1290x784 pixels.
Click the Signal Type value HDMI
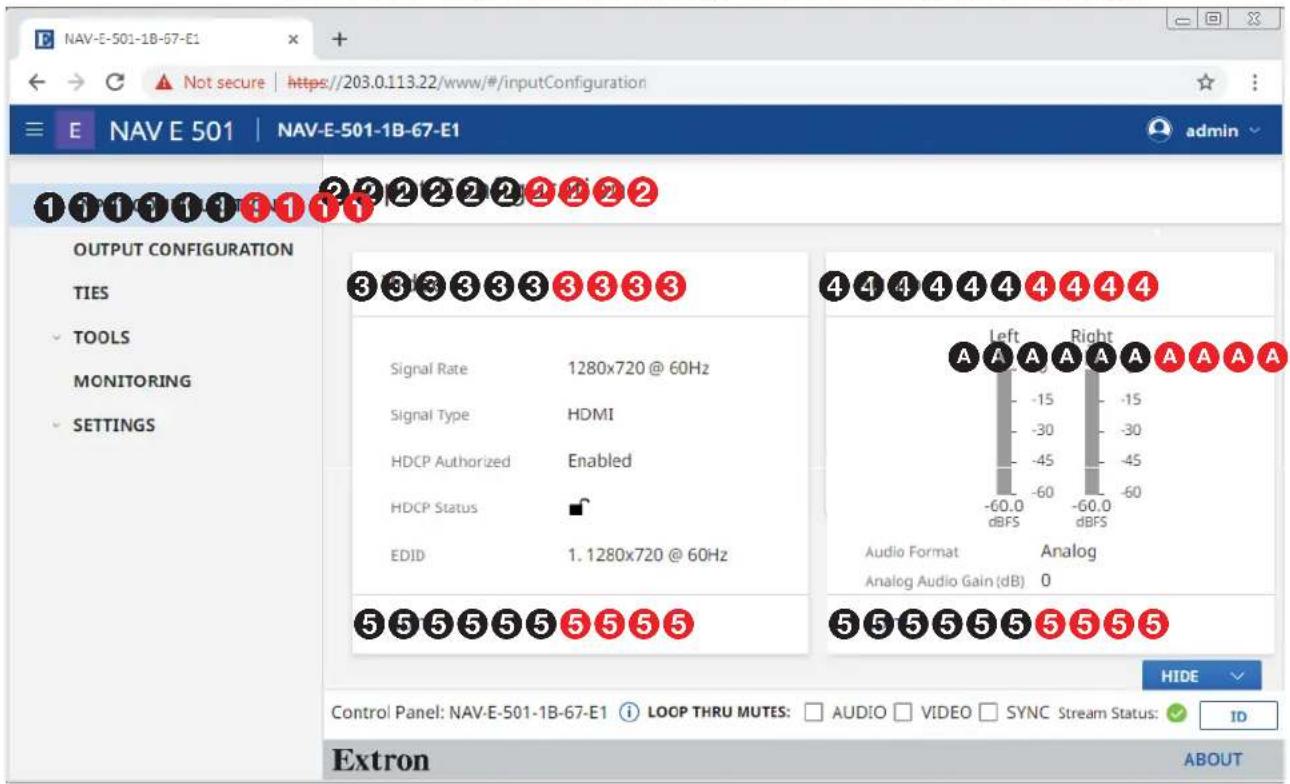pos(591,414)
